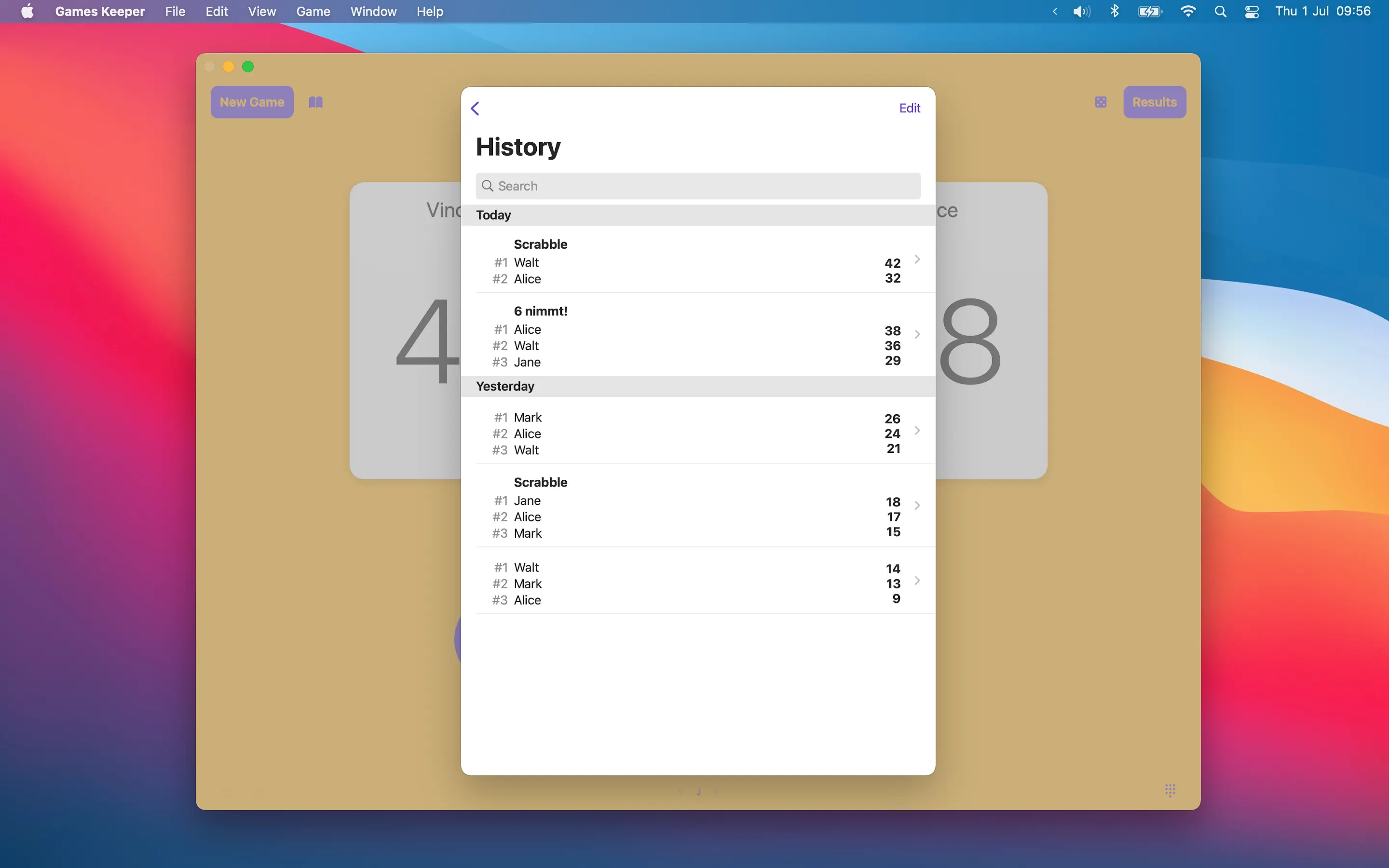This screenshot has width=1389, height=868.
Task: Open the Window menu
Action: (373, 12)
